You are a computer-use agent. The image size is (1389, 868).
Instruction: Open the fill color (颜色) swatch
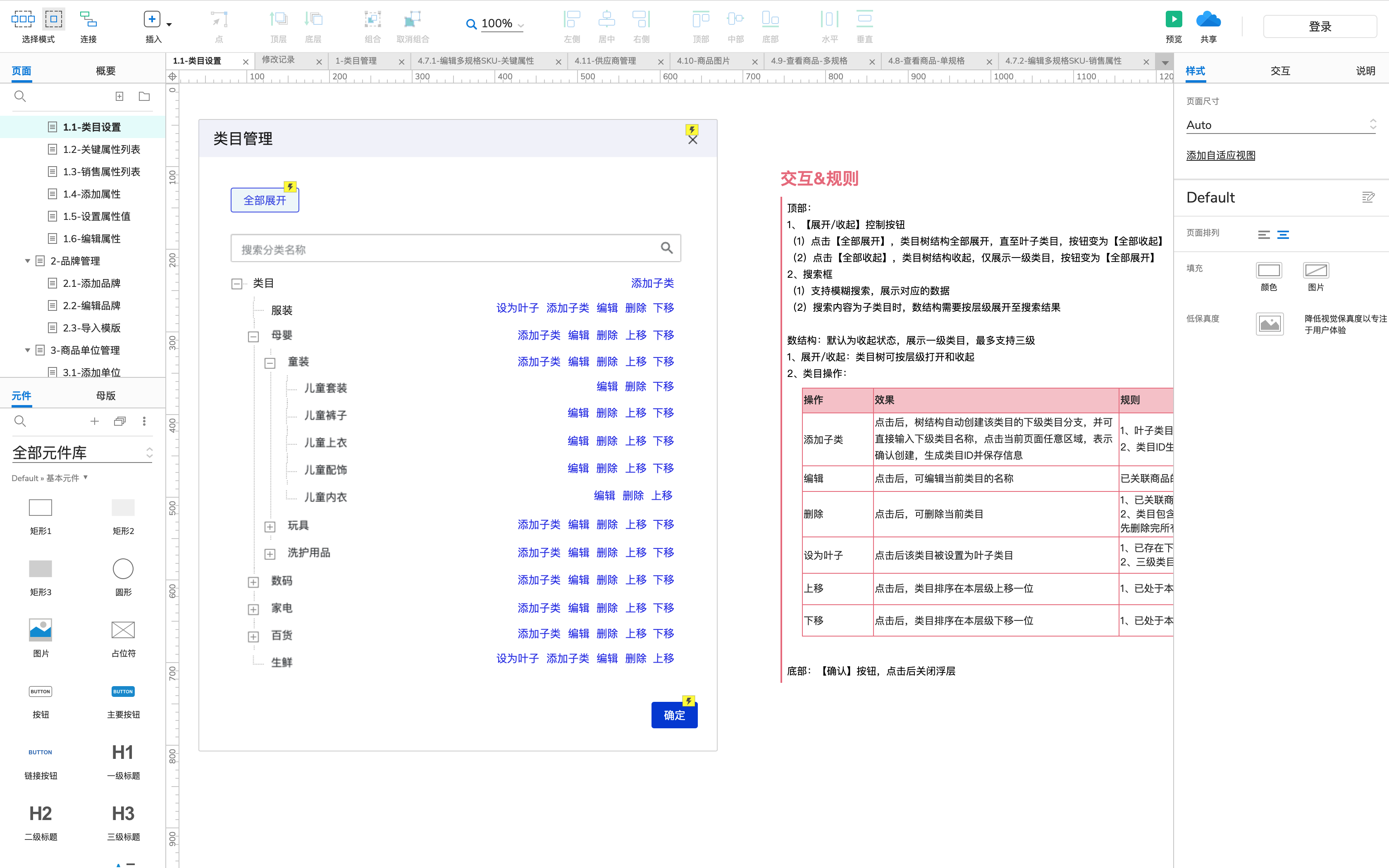1268,270
